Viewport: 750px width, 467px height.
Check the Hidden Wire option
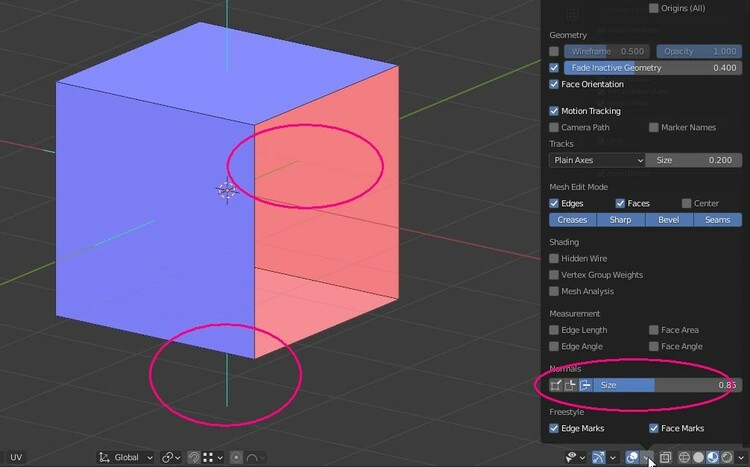click(x=555, y=259)
